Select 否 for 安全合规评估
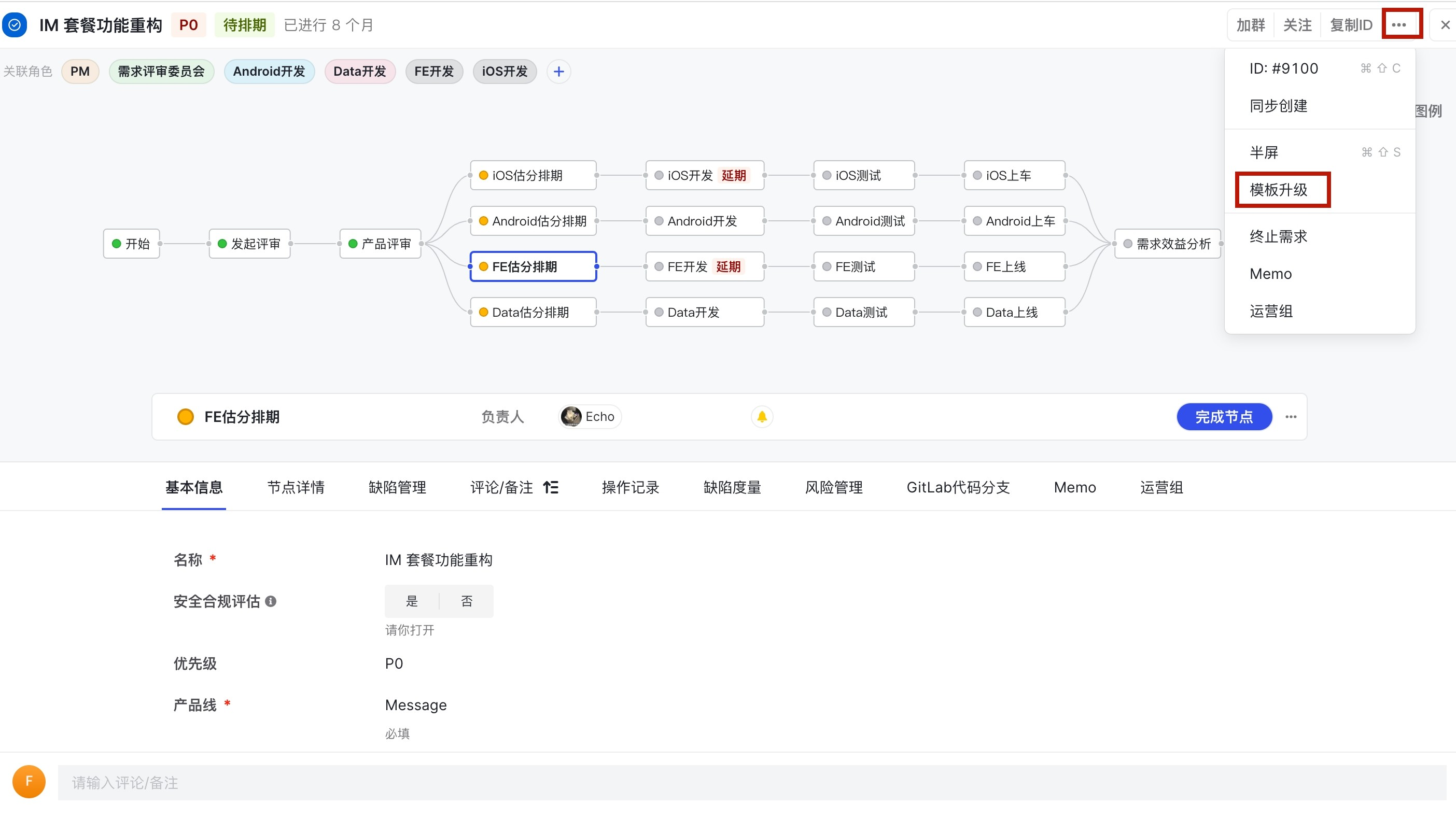The height and width of the screenshot is (819, 1456). tap(466, 601)
